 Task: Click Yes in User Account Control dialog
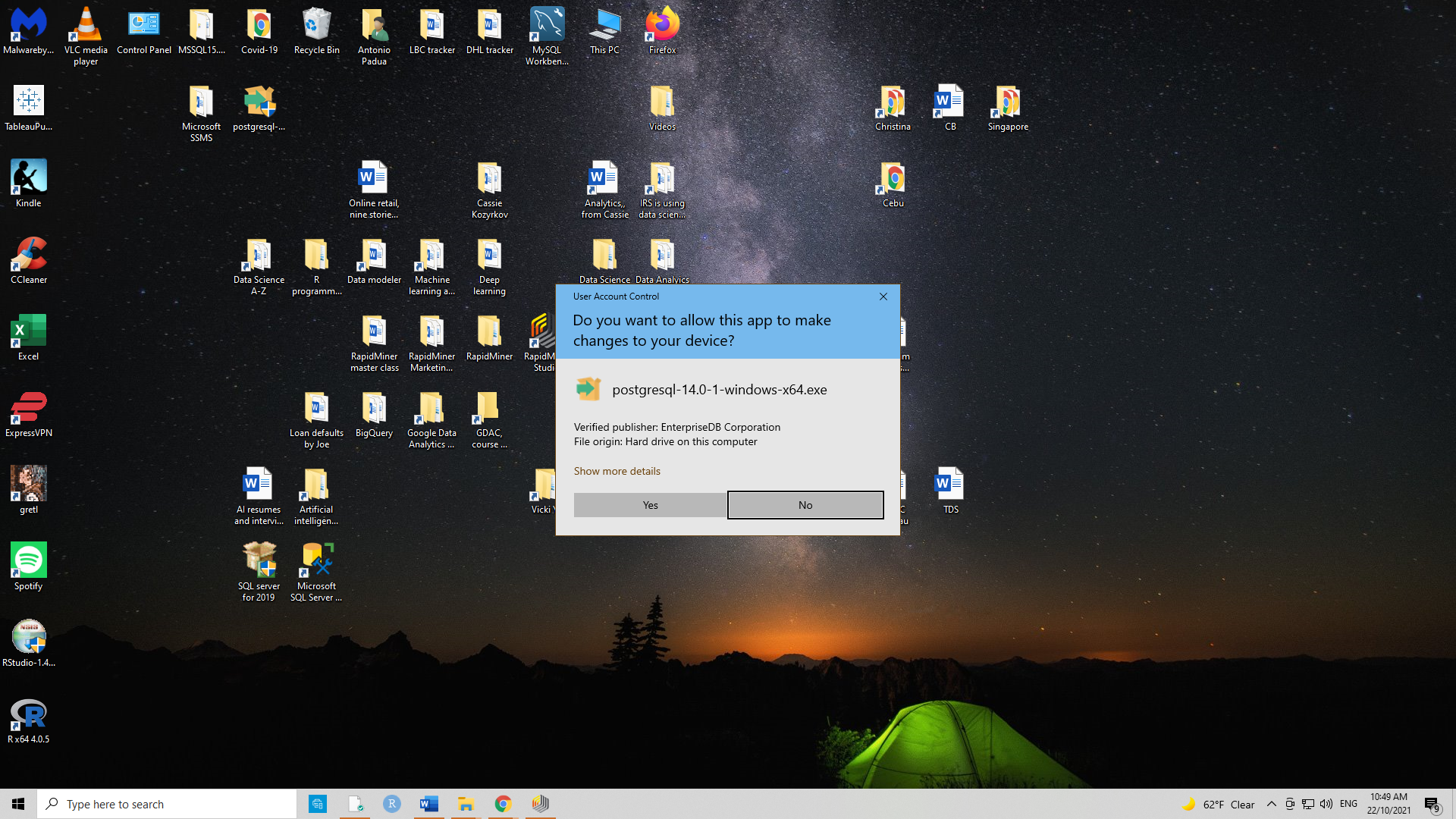(650, 505)
